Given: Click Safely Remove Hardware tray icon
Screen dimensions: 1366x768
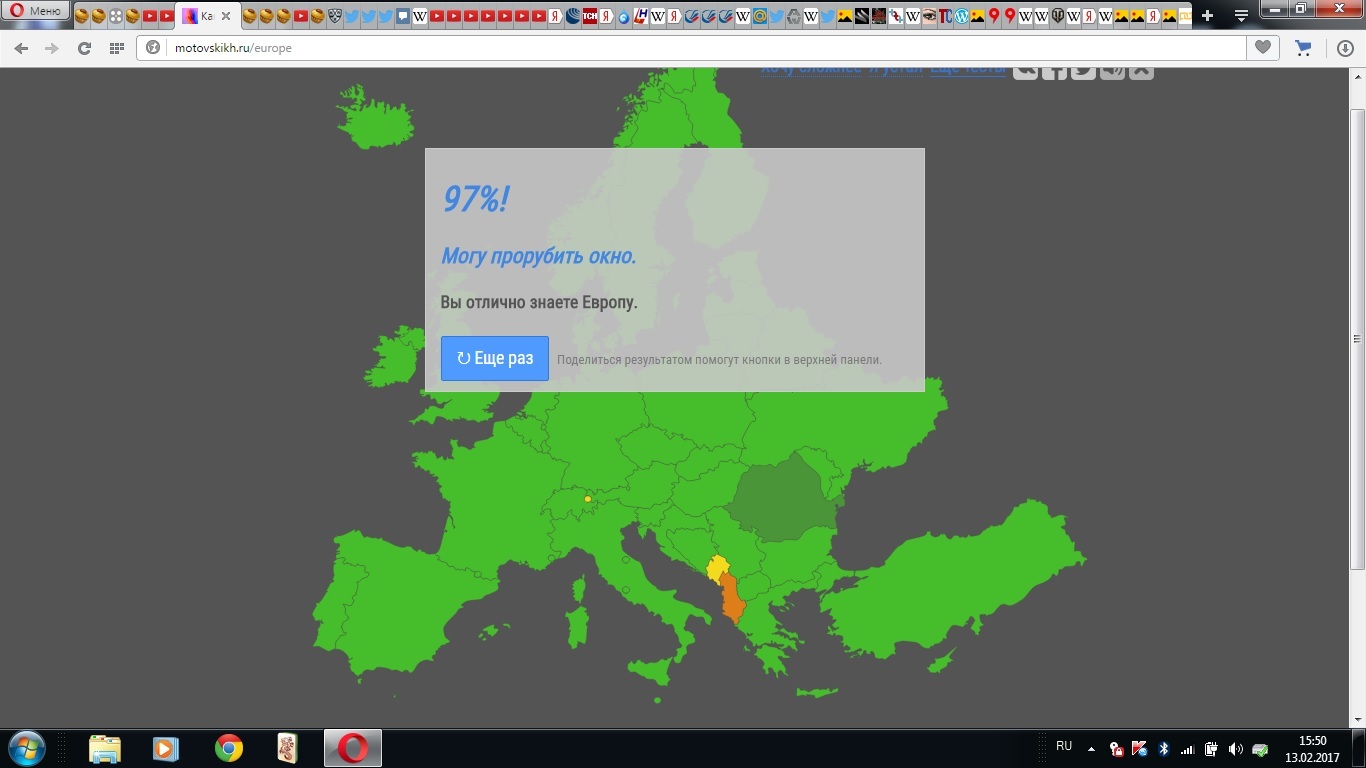Looking at the screenshot, I should [x=1260, y=749].
